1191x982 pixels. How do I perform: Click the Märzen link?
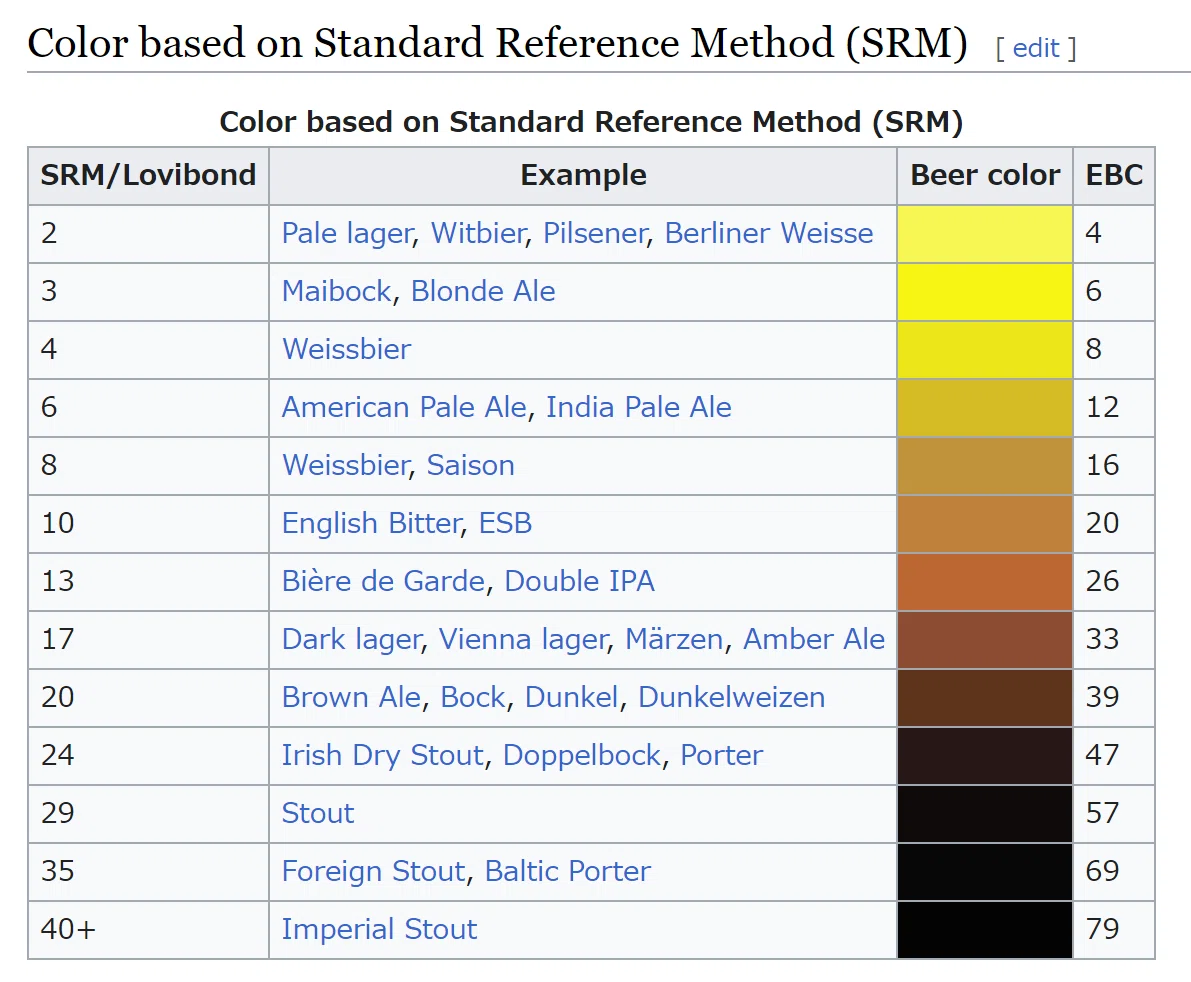pos(674,639)
